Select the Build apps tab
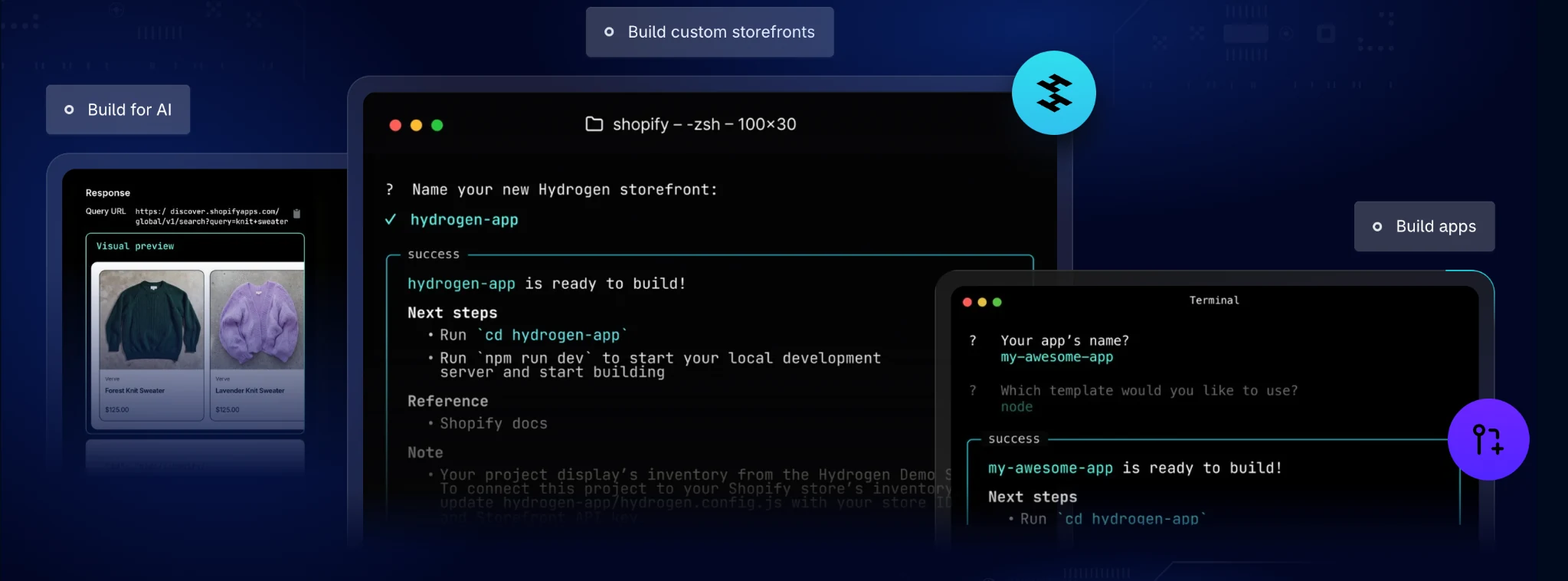The image size is (1568, 581). tap(1425, 226)
